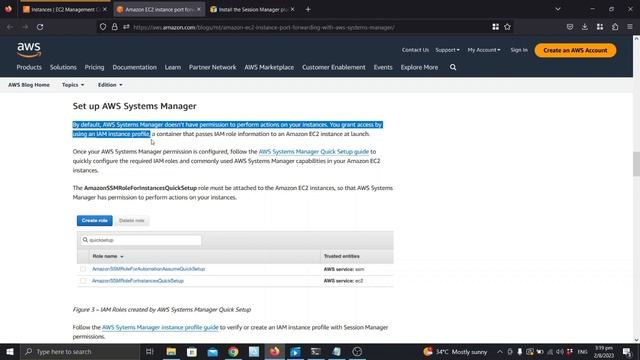Switch to Google Chrome on the taskbar
Image resolution: width=640 pixels, height=360 pixels.
coord(233,351)
